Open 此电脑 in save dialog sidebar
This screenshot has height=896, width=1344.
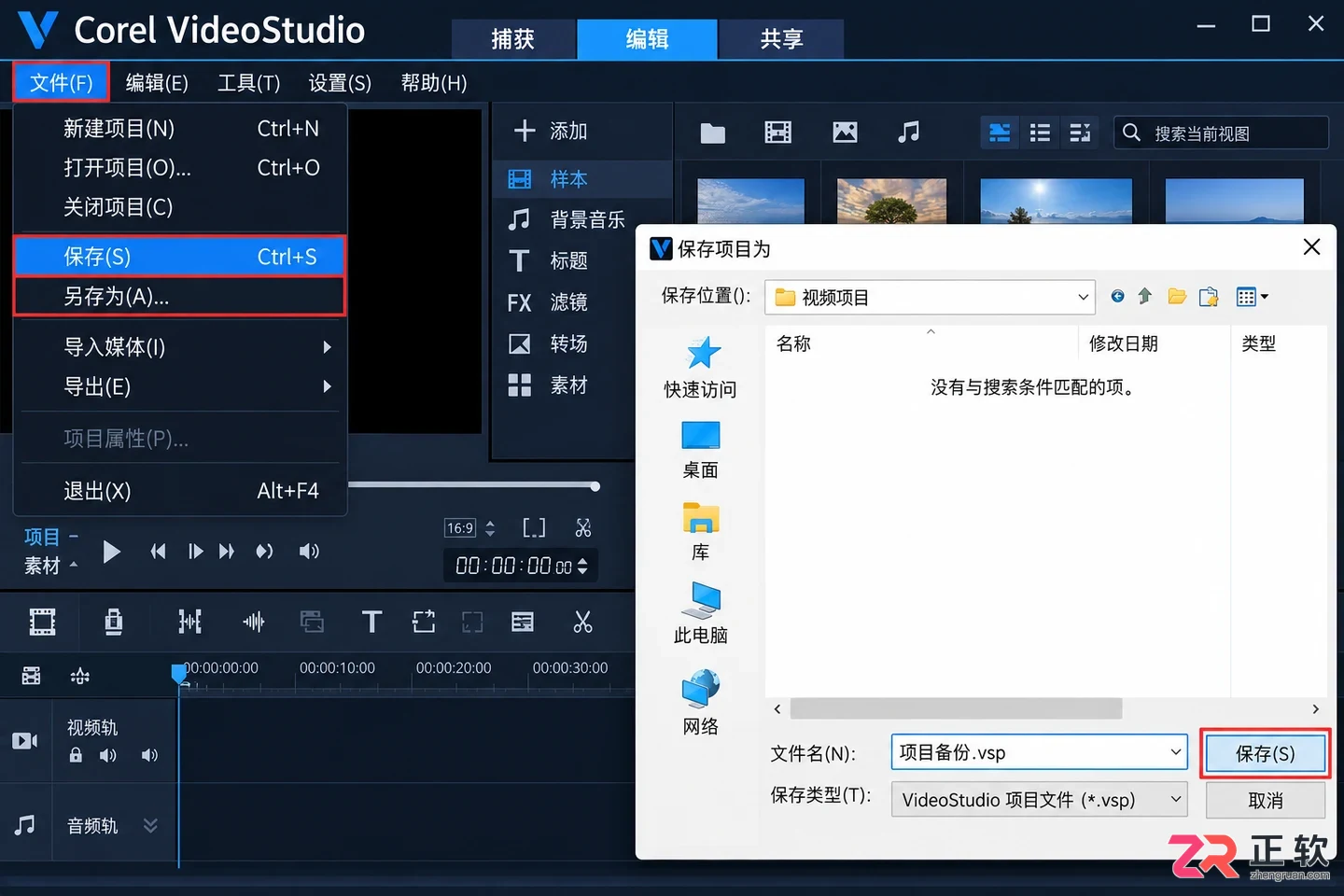[701, 613]
